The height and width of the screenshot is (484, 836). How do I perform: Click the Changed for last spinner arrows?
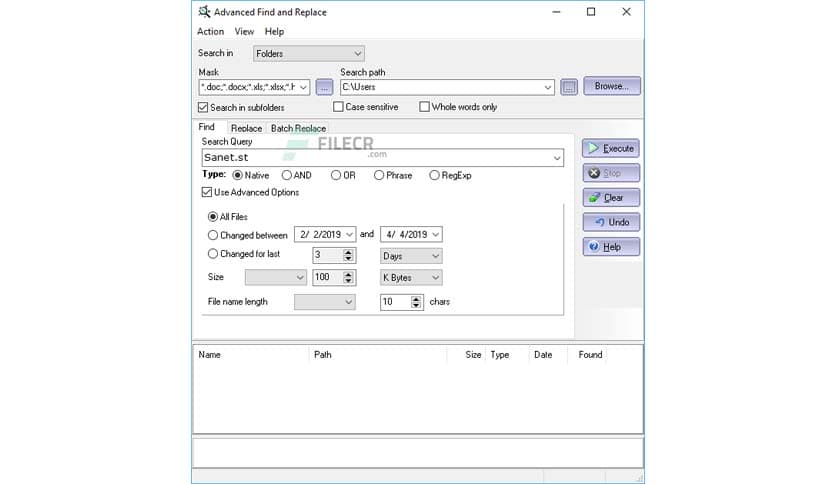point(348,255)
